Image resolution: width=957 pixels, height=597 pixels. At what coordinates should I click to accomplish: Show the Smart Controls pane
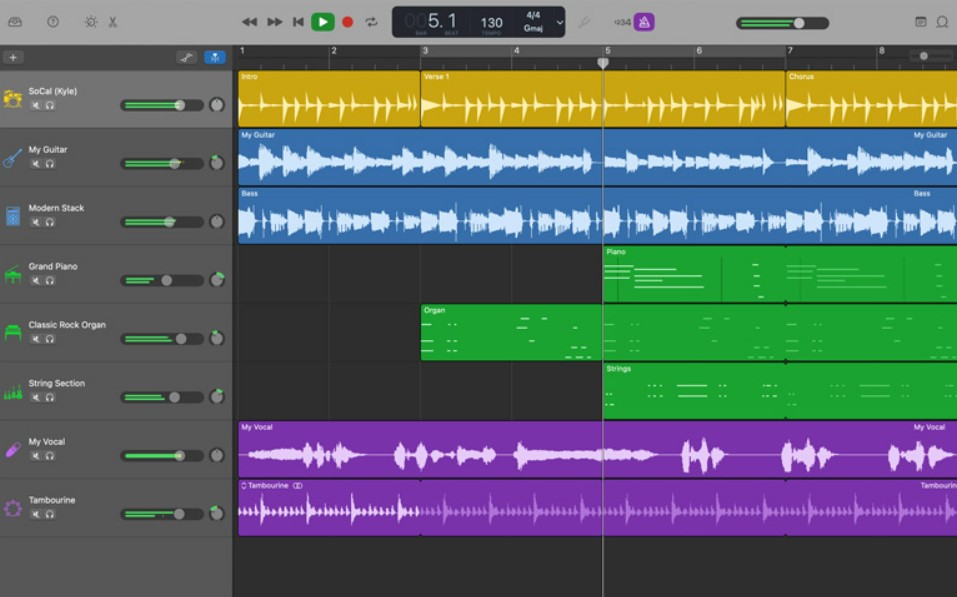click(91, 22)
